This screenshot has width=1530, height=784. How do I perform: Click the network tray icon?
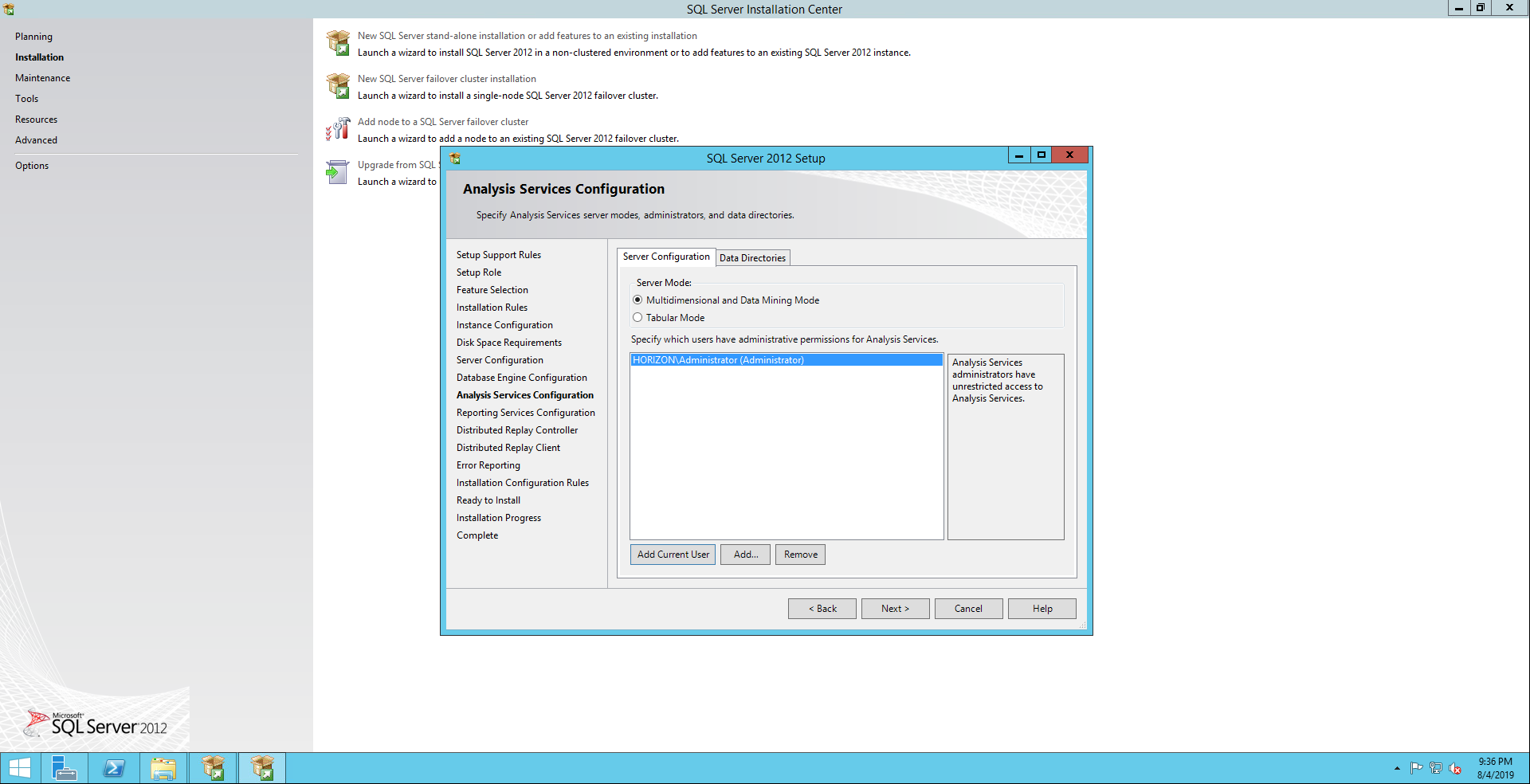(x=1436, y=768)
